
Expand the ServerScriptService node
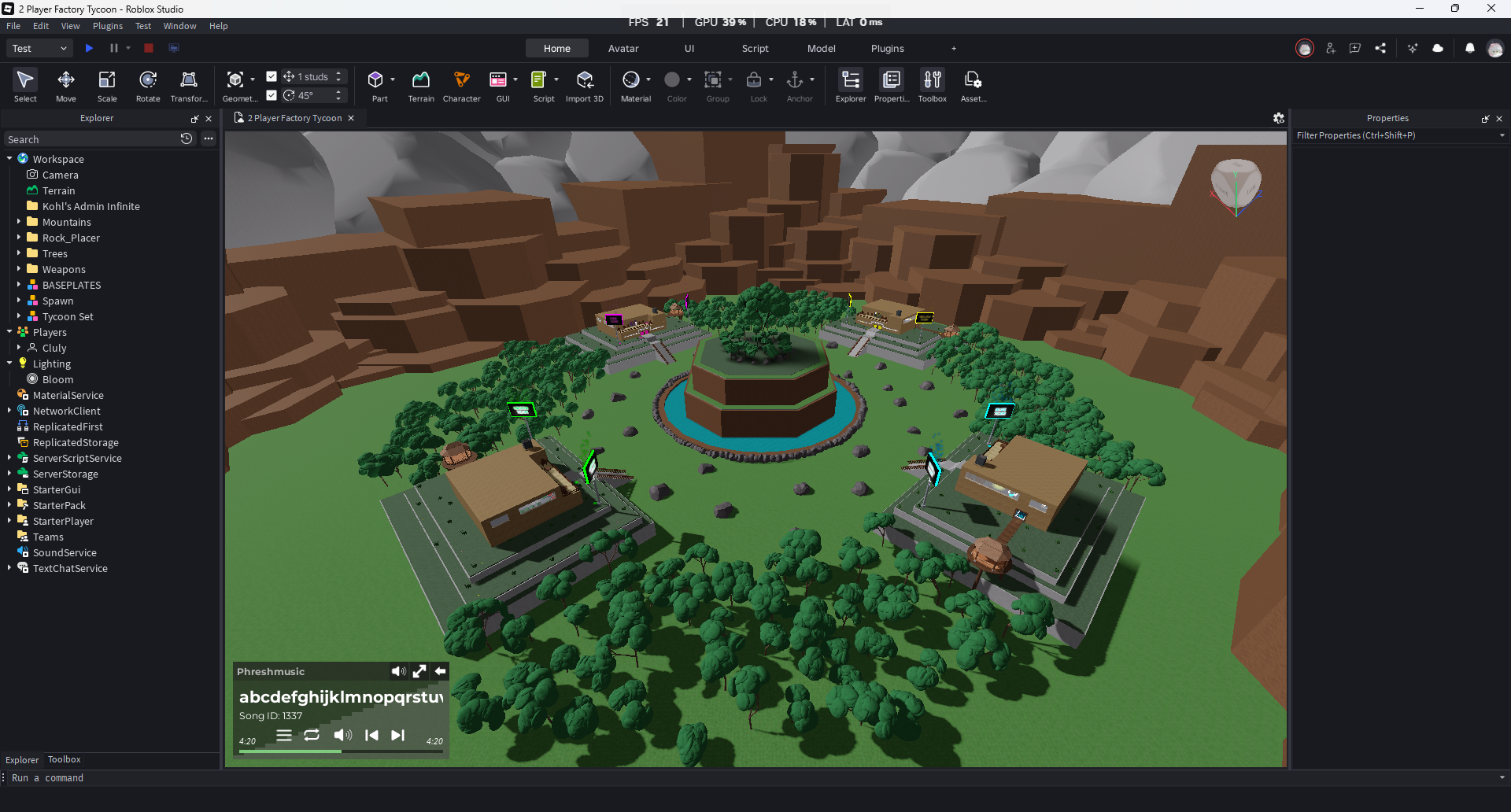[9, 458]
